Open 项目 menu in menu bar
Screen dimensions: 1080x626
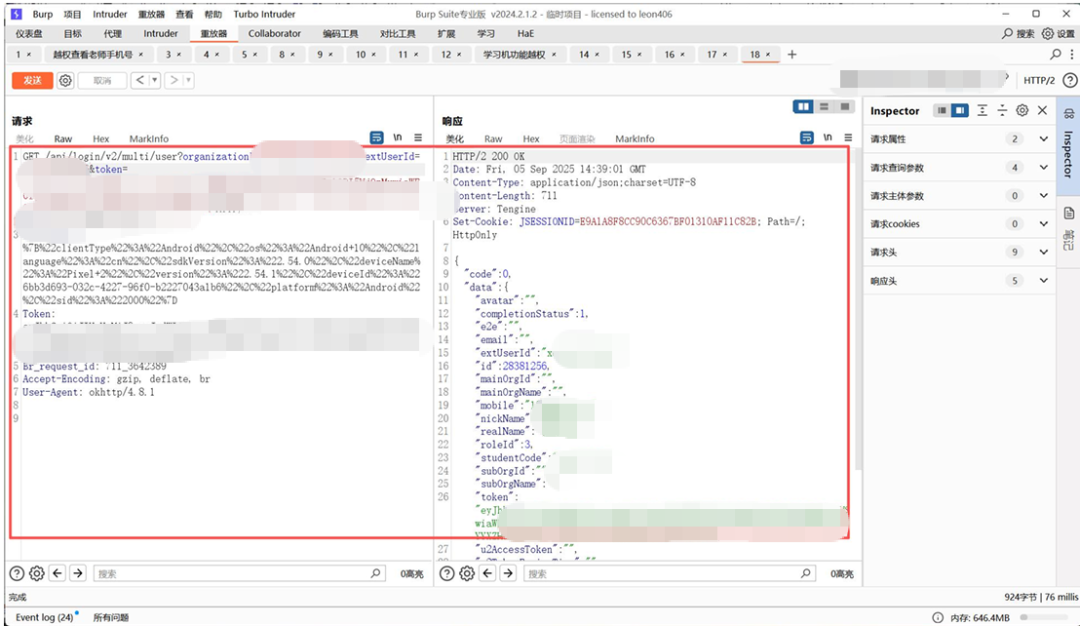pos(72,14)
